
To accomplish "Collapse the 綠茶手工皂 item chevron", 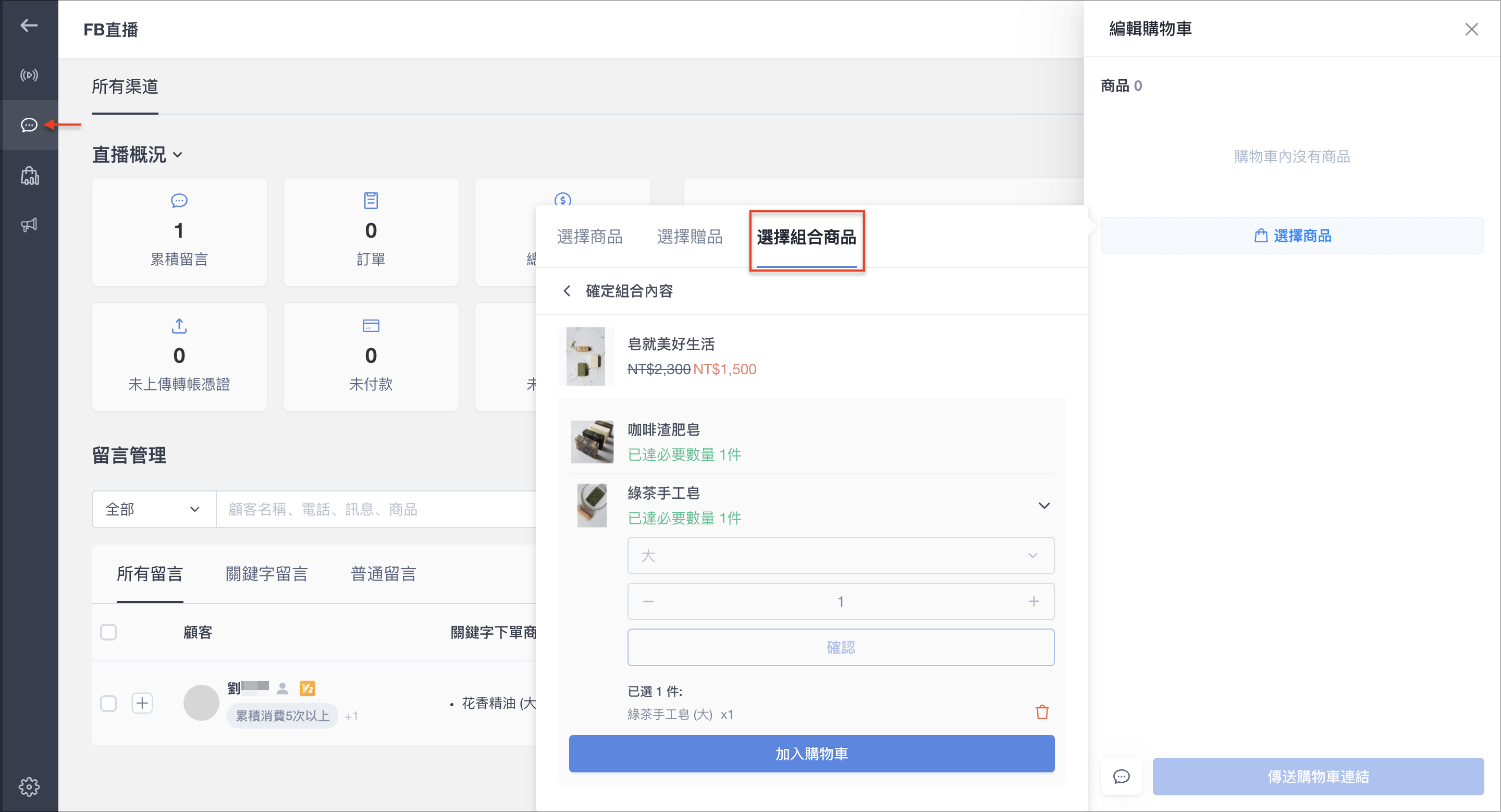I will pyautogui.click(x=1043, y=505).
